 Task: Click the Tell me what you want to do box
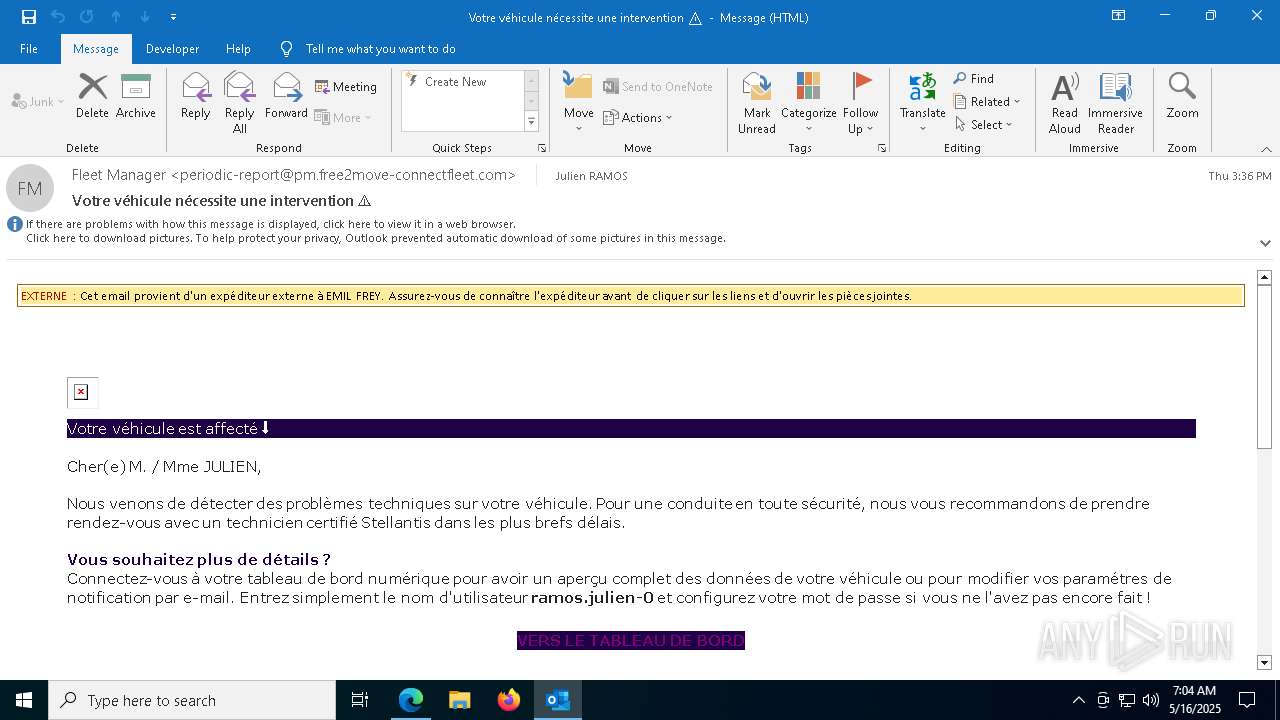[380, 49]
